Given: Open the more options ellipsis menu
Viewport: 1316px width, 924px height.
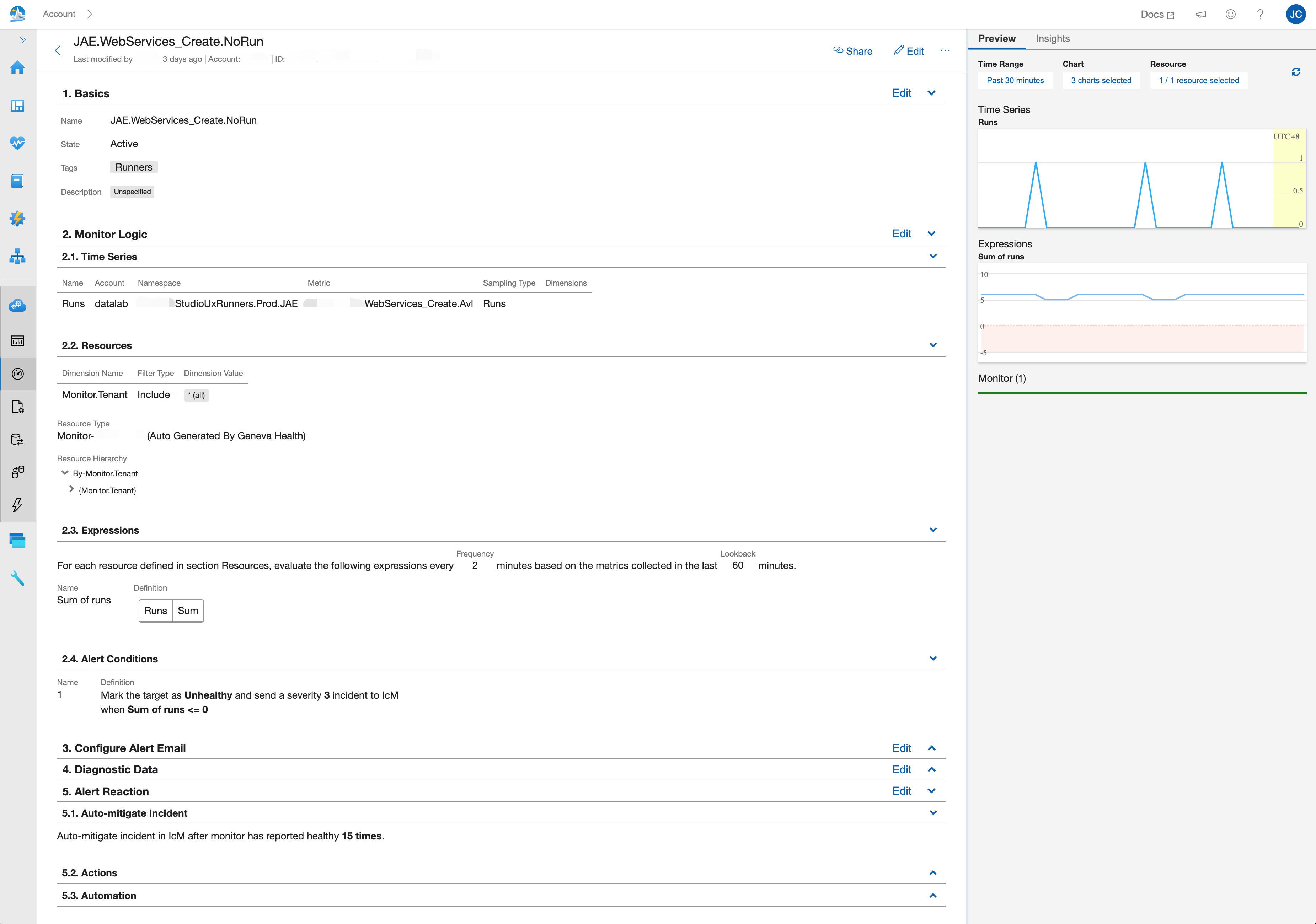Looking at the screenshot, I should point(945,50).
